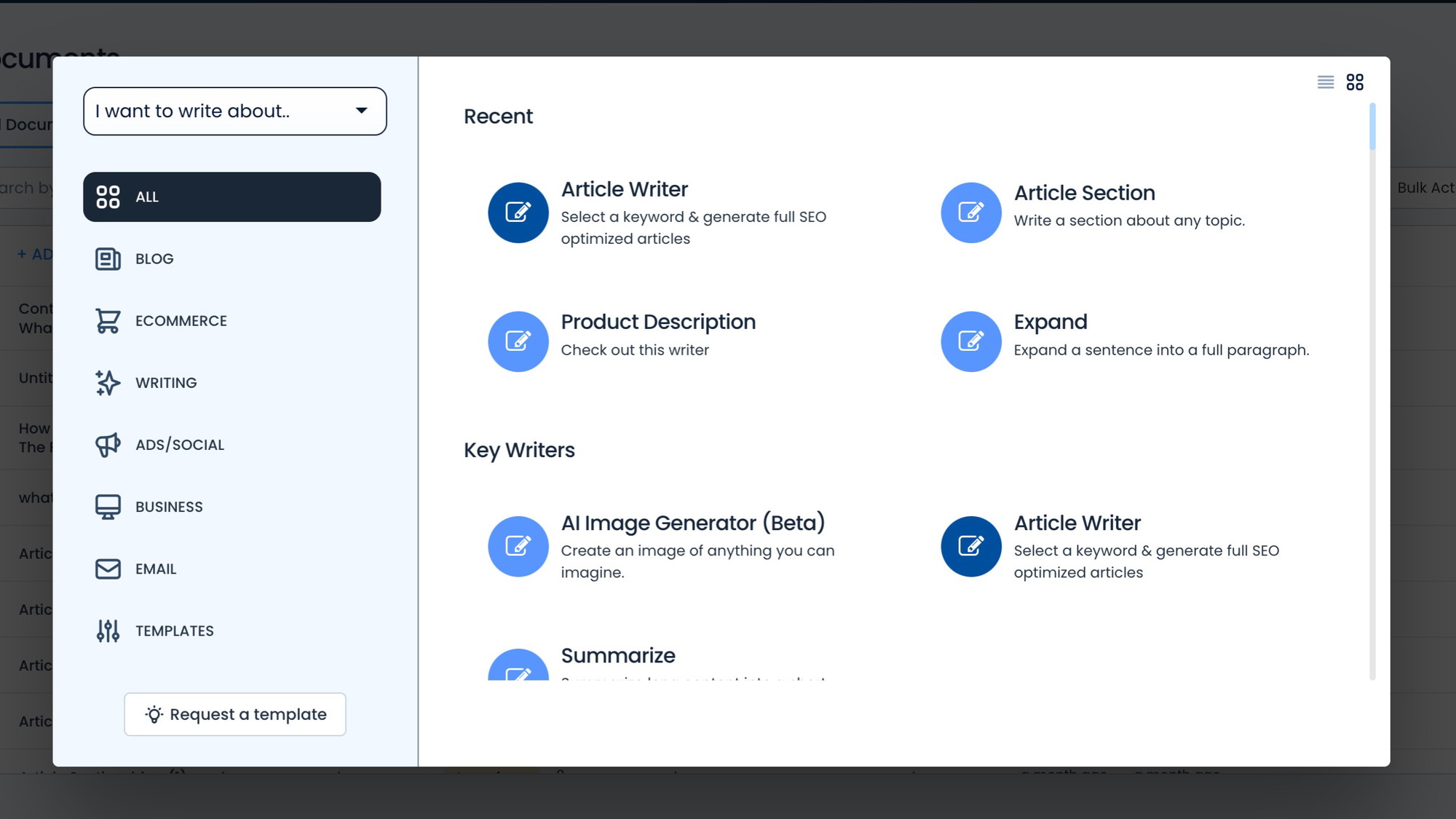
Task: Select the ALL category tab
Action: click(231, 197)
